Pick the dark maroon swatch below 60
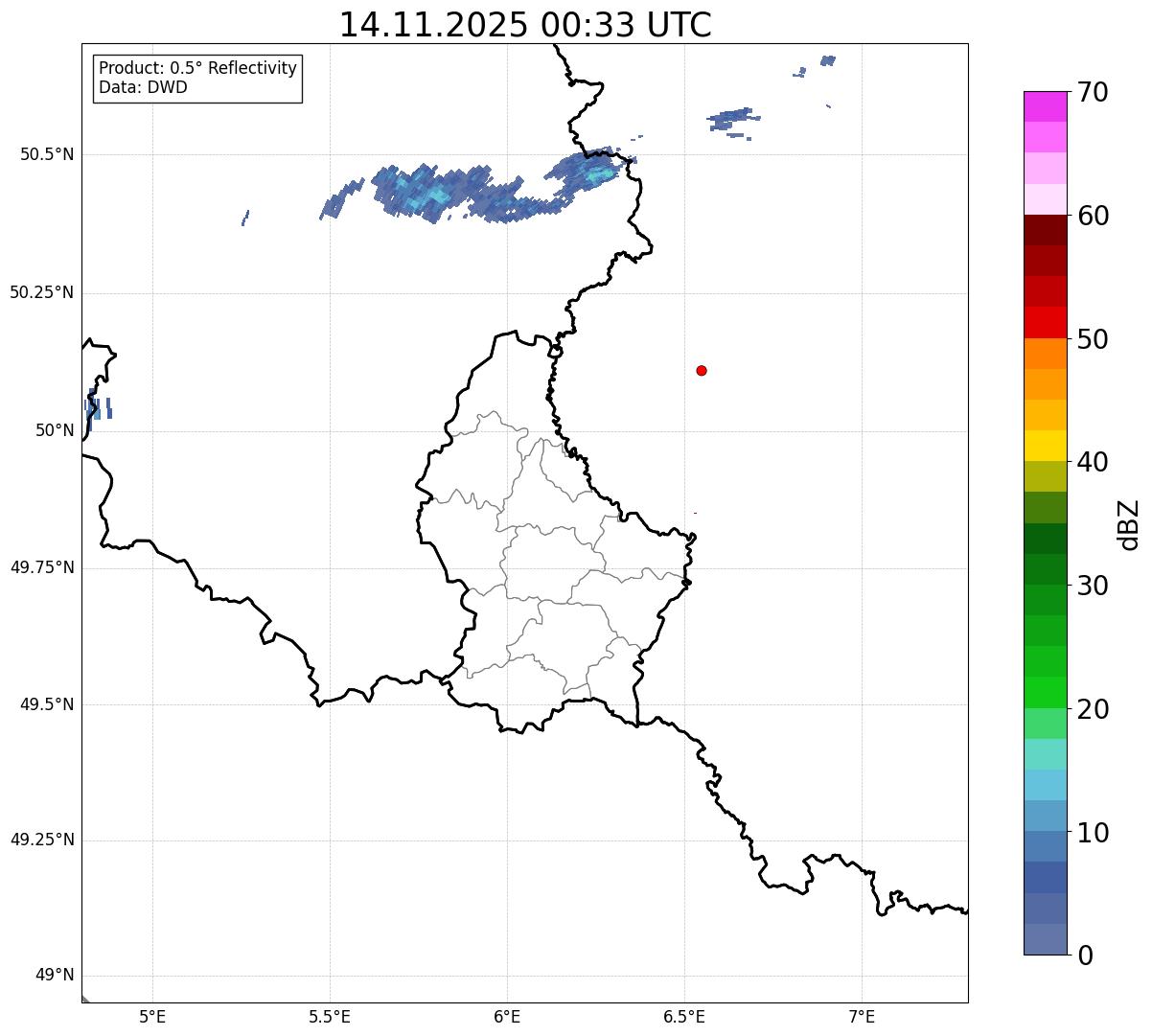 [1046, 230]
